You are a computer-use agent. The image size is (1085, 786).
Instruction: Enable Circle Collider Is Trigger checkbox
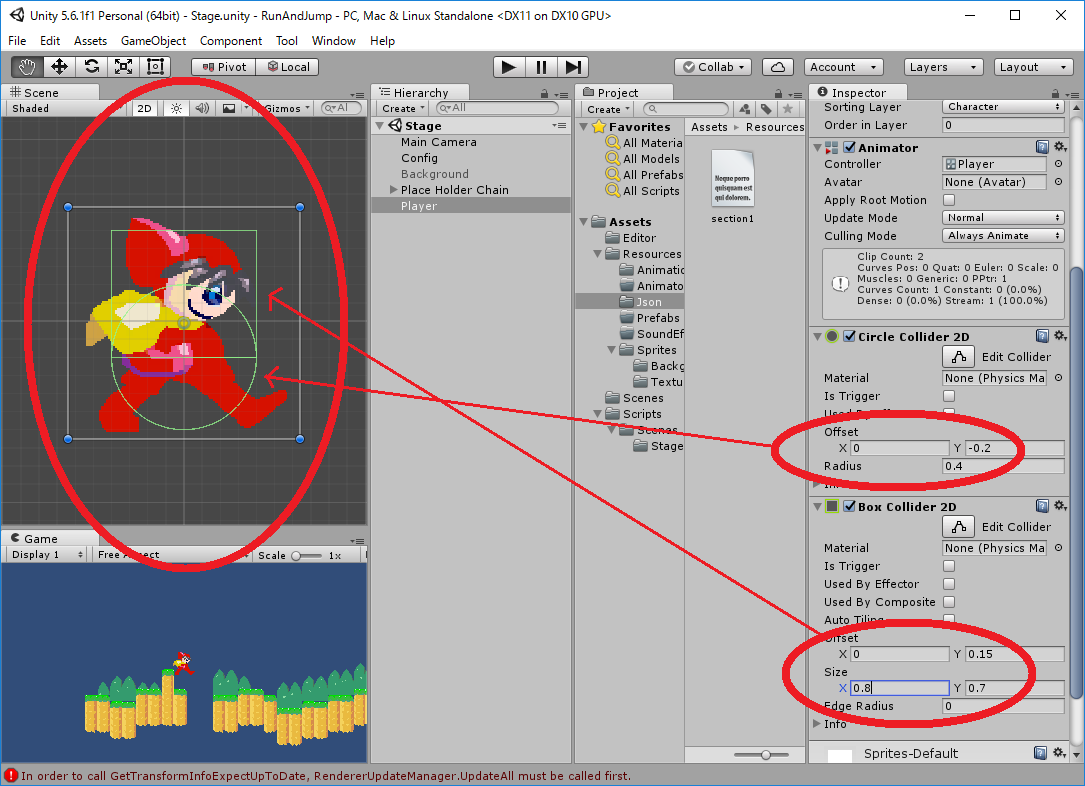949,396
